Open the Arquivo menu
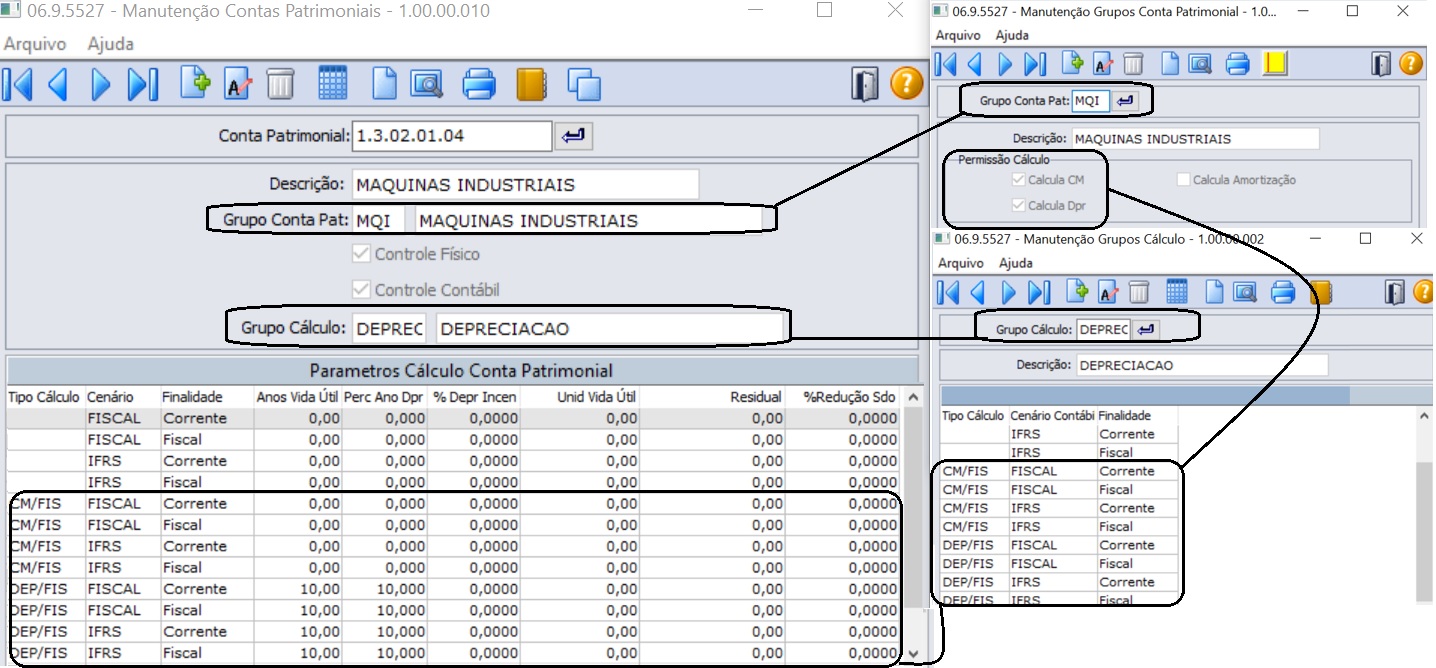This screenshot has height=668, width=1436. (34, 43)
